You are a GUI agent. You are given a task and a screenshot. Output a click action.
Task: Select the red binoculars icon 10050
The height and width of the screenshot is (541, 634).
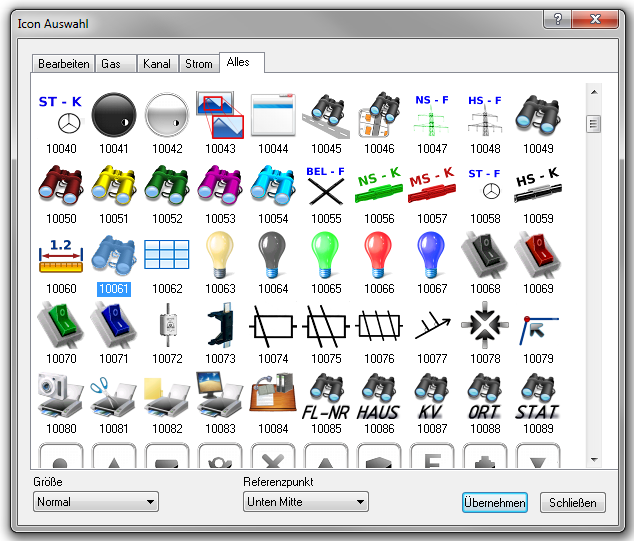[60, 185]
